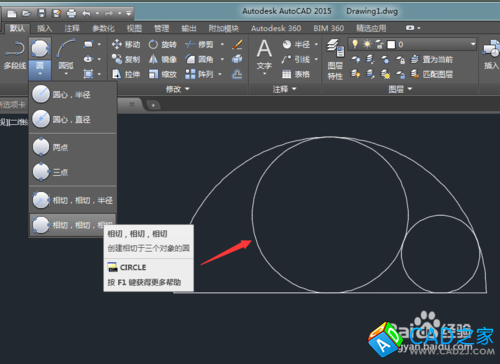Image resolution: width=500 pixels, height=364 pixels.
Task: Click the white layer color swatch
Action: click(x=391, y=44)
